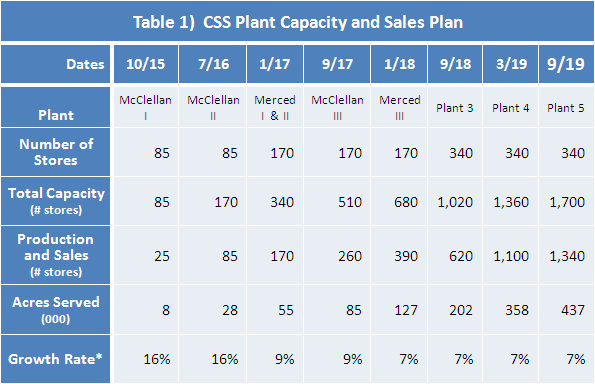This screenshot has height=384, width=595.
Task: Click the 510 total capacity value
Action: pyautogui.click(x=350, y=202)
